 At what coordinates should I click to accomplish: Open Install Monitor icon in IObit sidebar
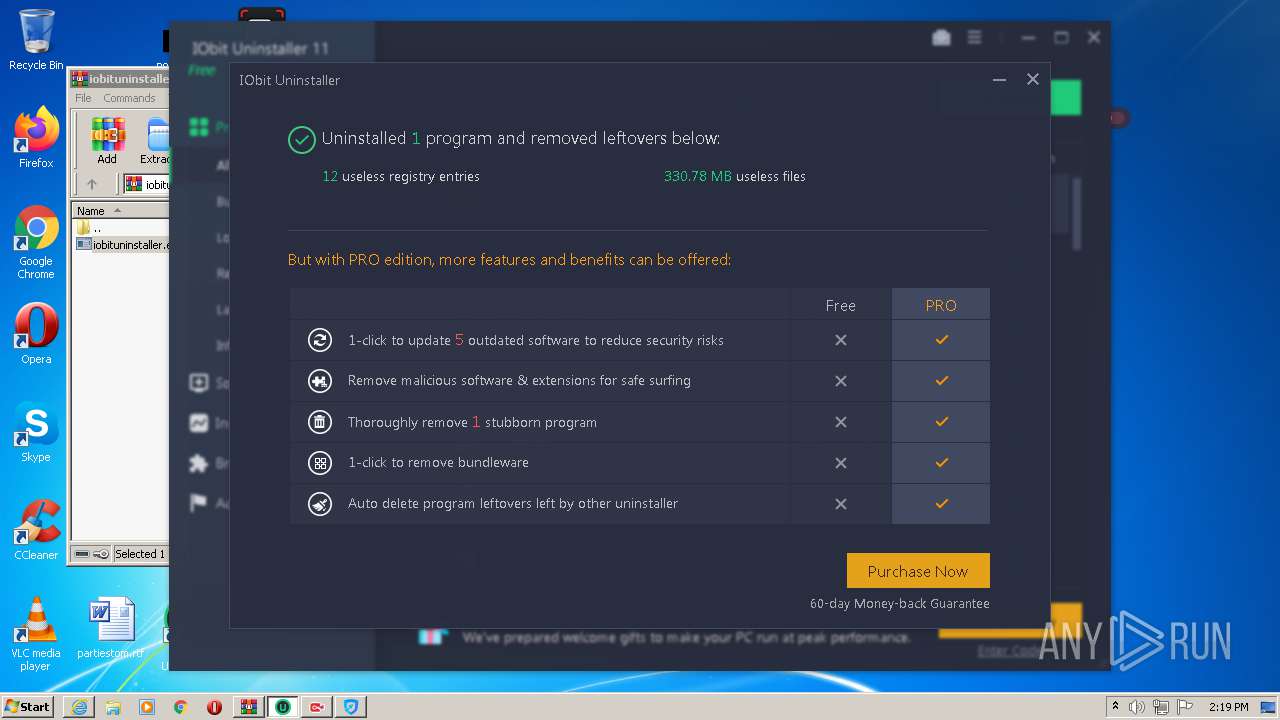point(199,423)
